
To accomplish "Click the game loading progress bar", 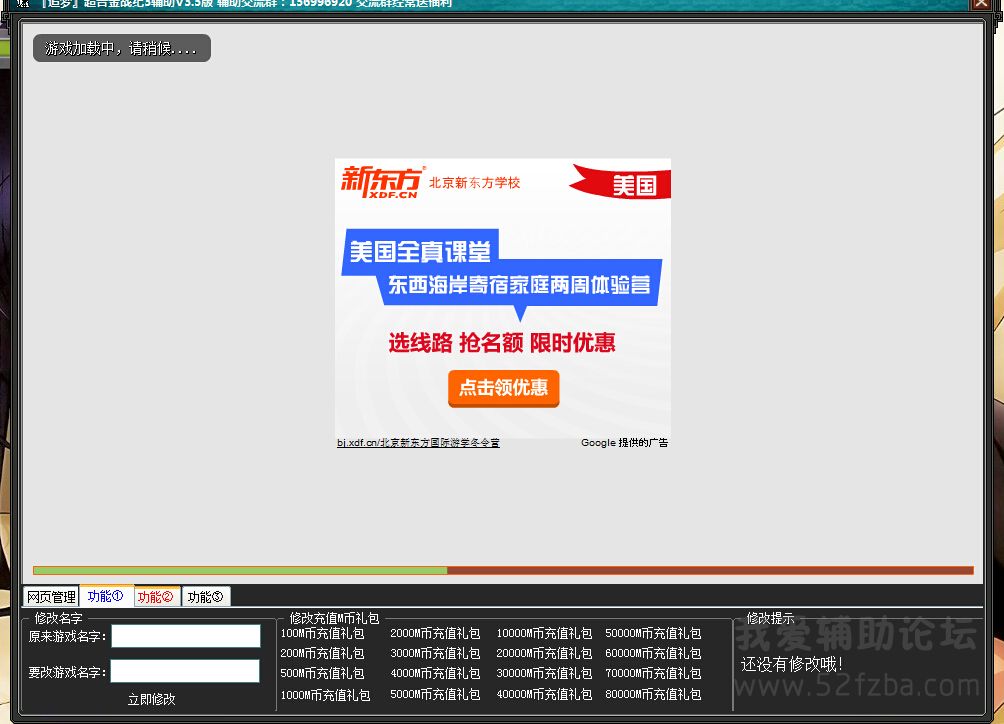I will coord(502,571).
